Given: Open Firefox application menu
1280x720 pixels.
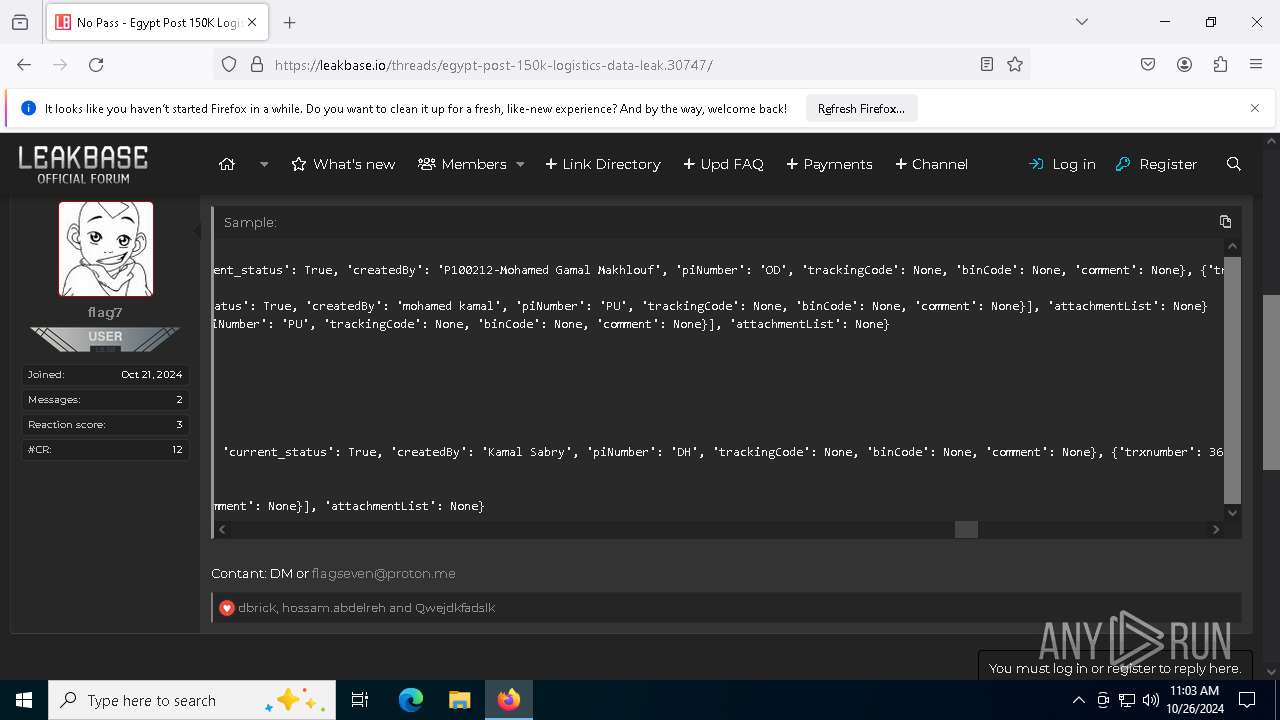Looking at the screenshot, I should click(x=1256, y=64).
